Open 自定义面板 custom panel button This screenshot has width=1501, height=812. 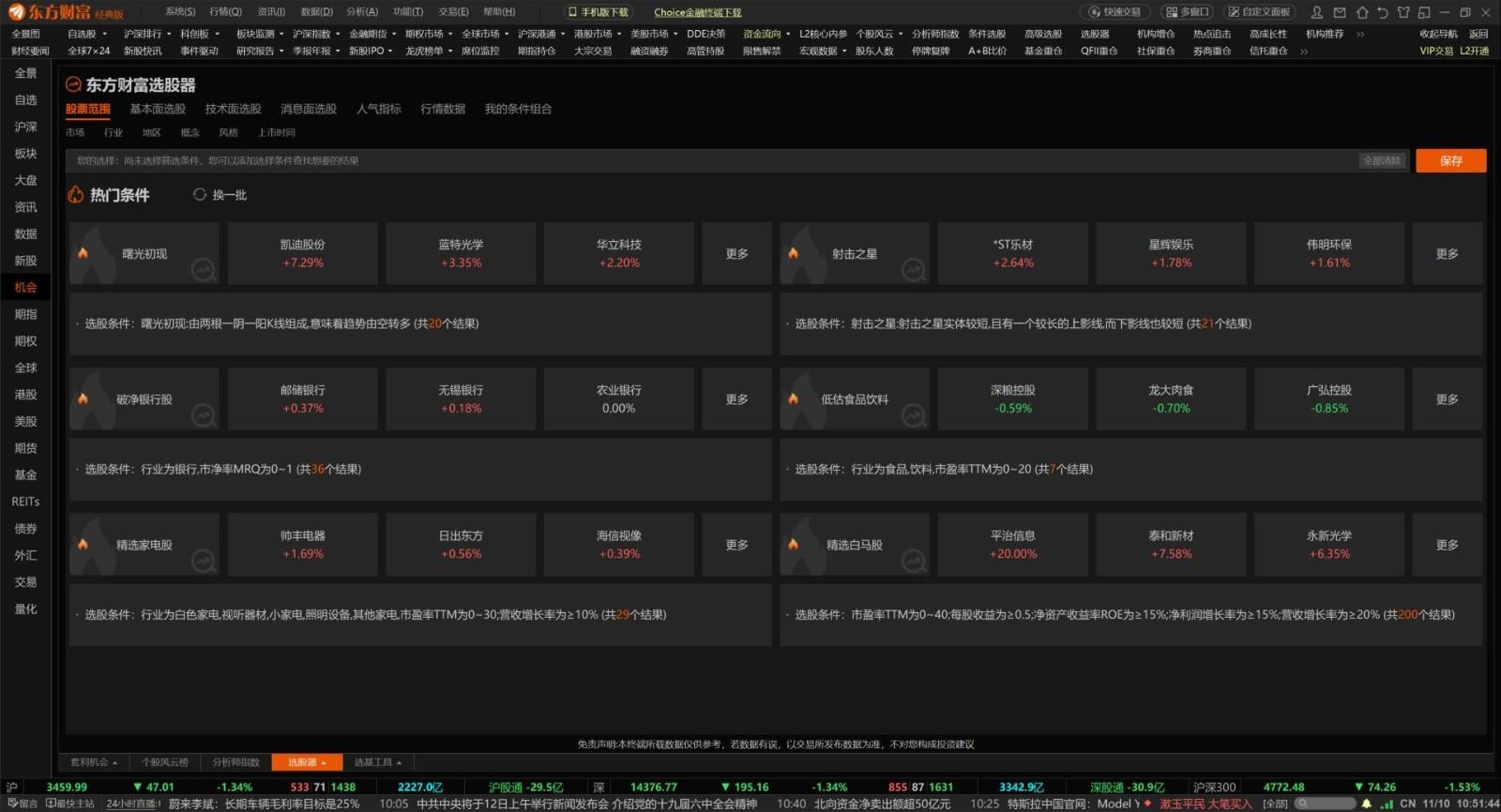tap(1258, 12)
